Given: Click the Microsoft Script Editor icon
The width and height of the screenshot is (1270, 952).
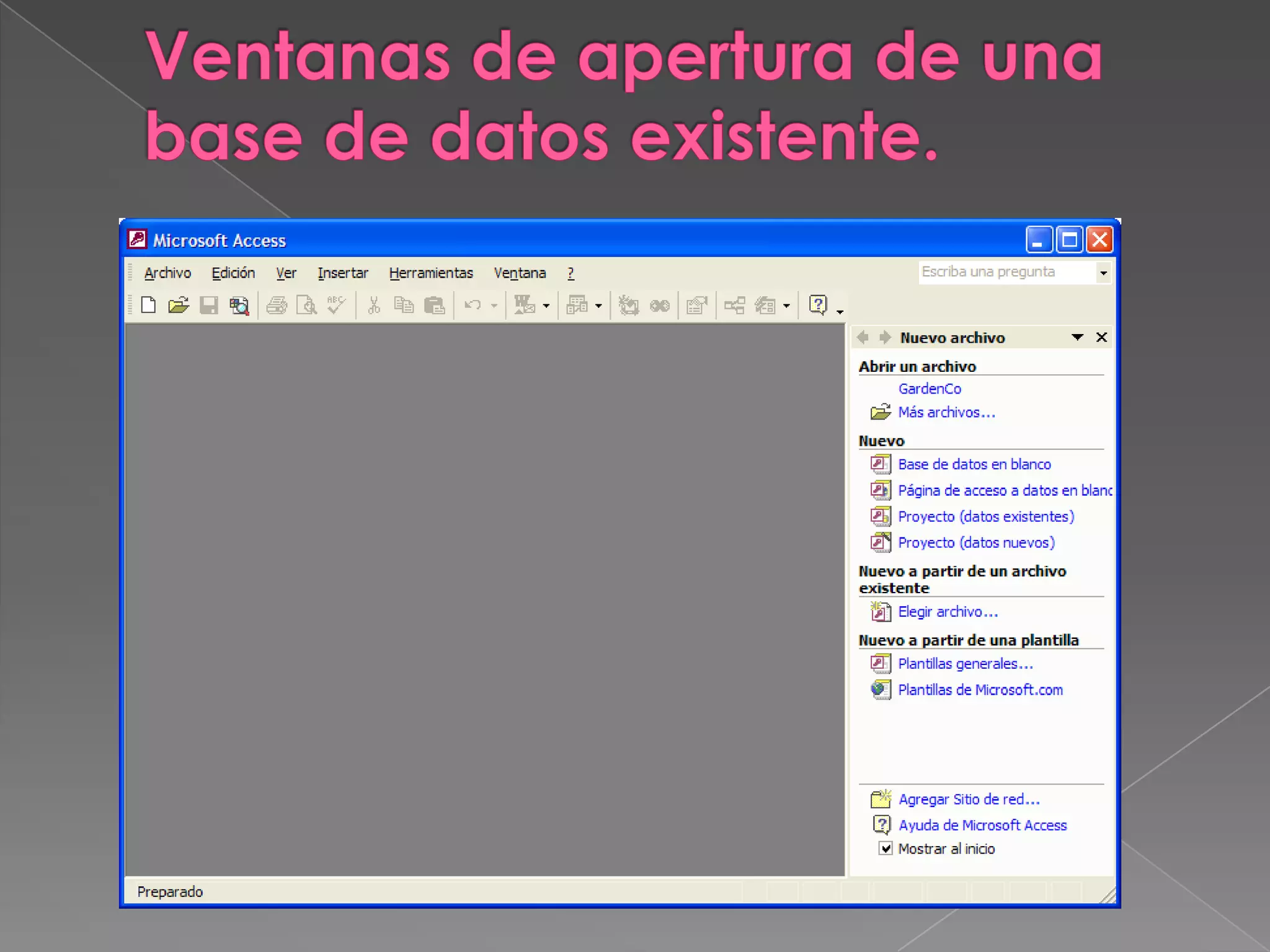Looking at the screenshot, I should click(660, 306).
